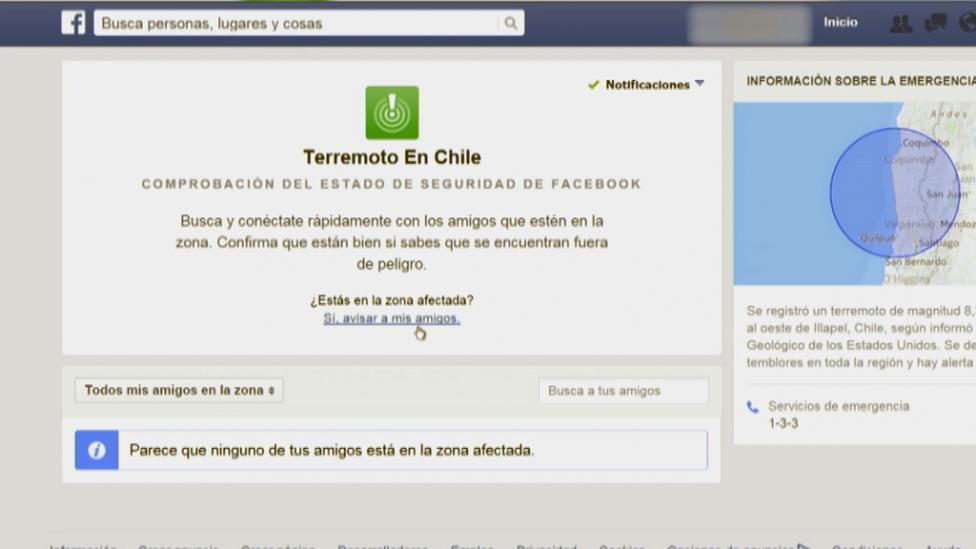Click the search magnifier icon
976x549 pixels.
pos(510,23)
